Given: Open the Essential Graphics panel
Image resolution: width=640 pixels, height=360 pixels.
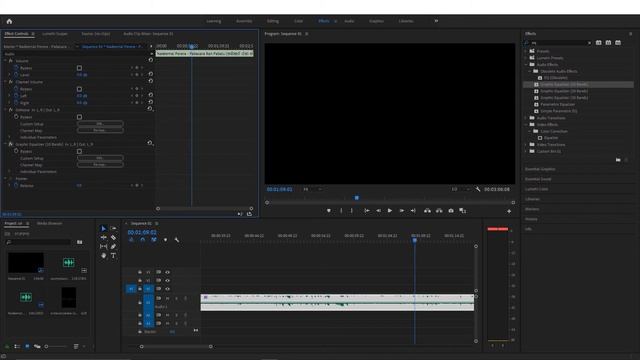Looking at the screenshot, I should tap(540, 169).
